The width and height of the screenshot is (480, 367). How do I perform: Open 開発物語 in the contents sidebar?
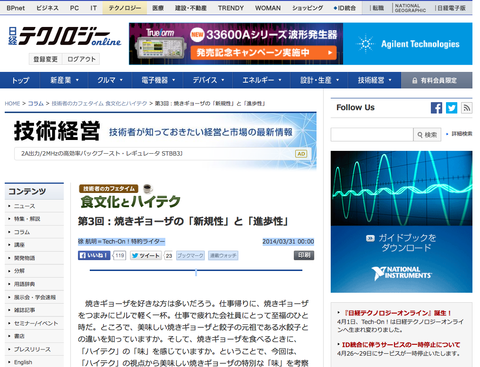[x=24, y=258]
